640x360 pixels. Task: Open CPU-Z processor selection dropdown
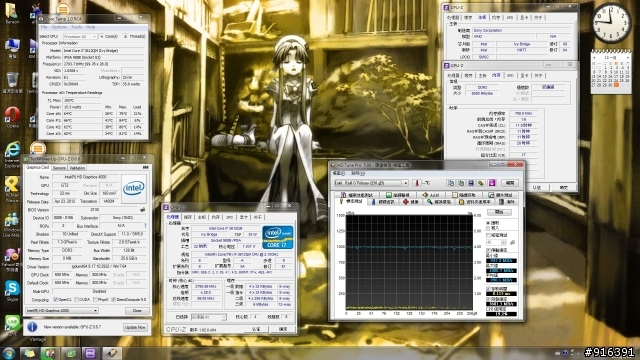[x=209, y=317]
